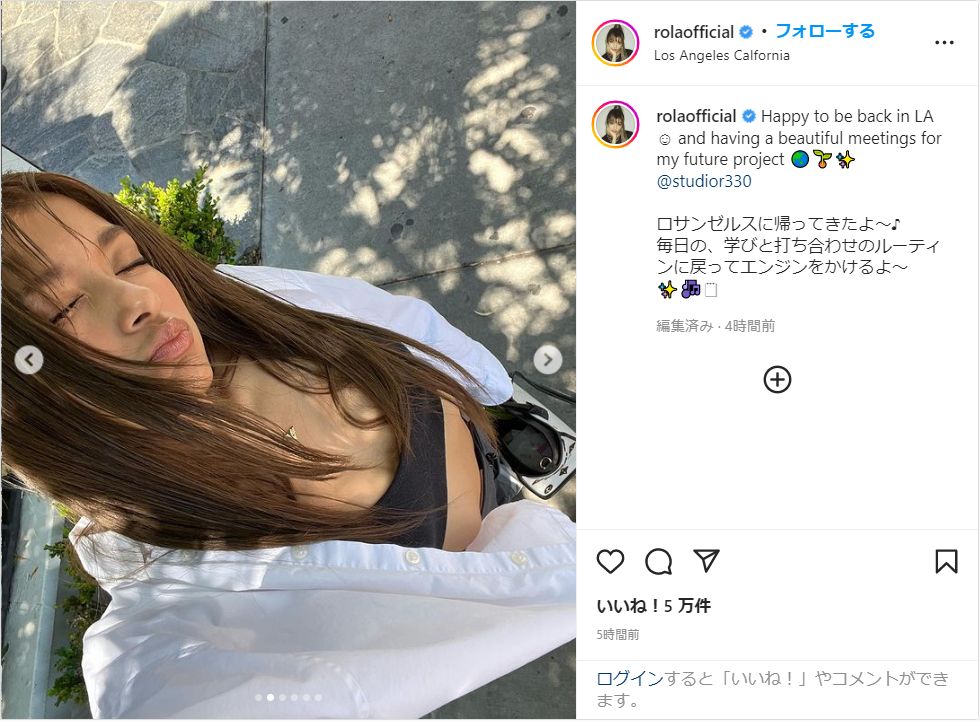Open comments with the speech bubble icon

tap(658, 561)
